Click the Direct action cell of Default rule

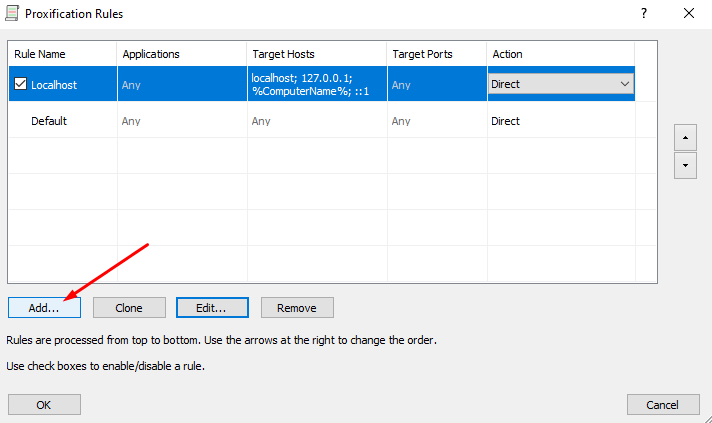[561, 121]
